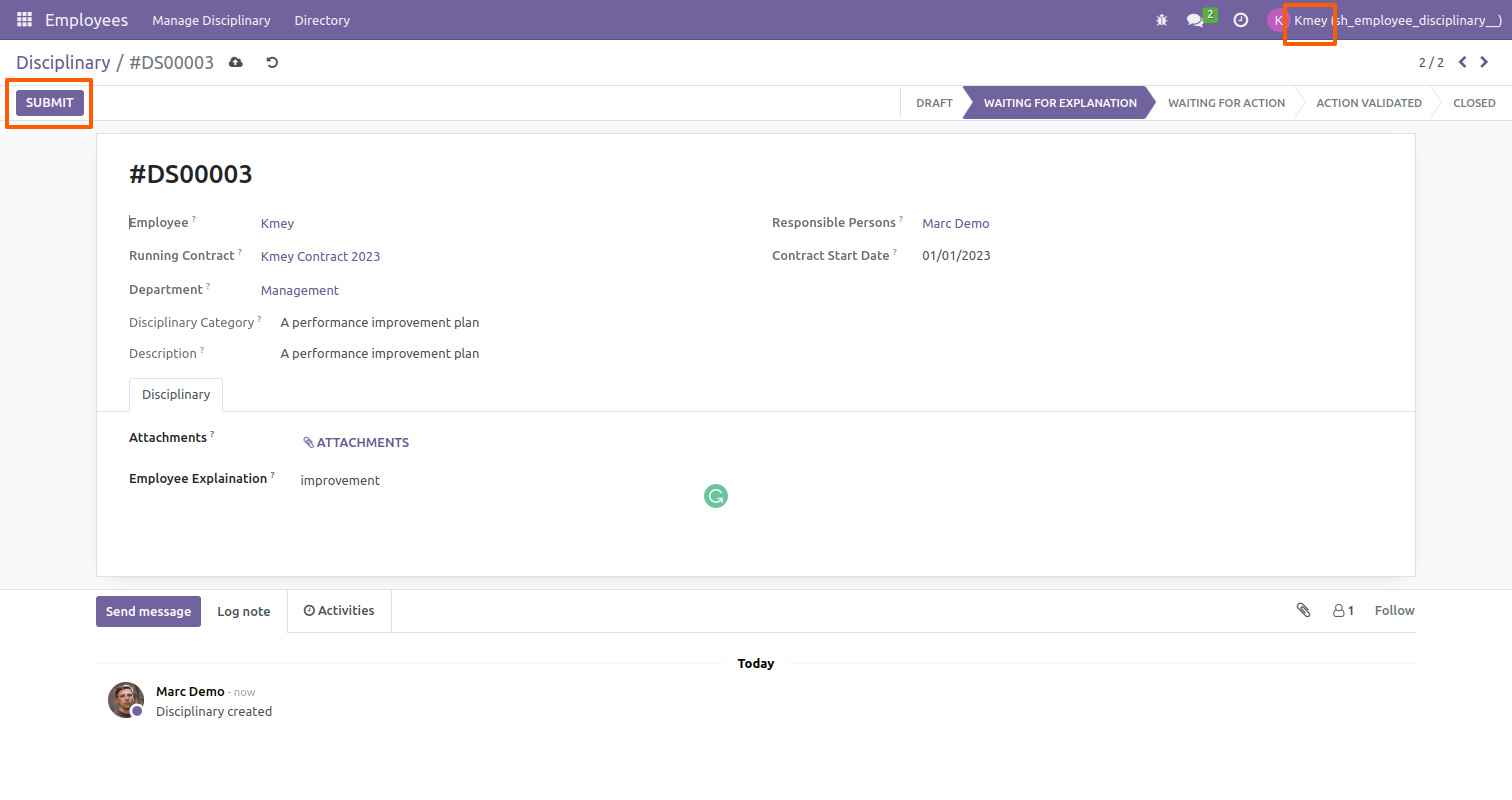
Task: Go to previous record arrow
Action: 1463,62
